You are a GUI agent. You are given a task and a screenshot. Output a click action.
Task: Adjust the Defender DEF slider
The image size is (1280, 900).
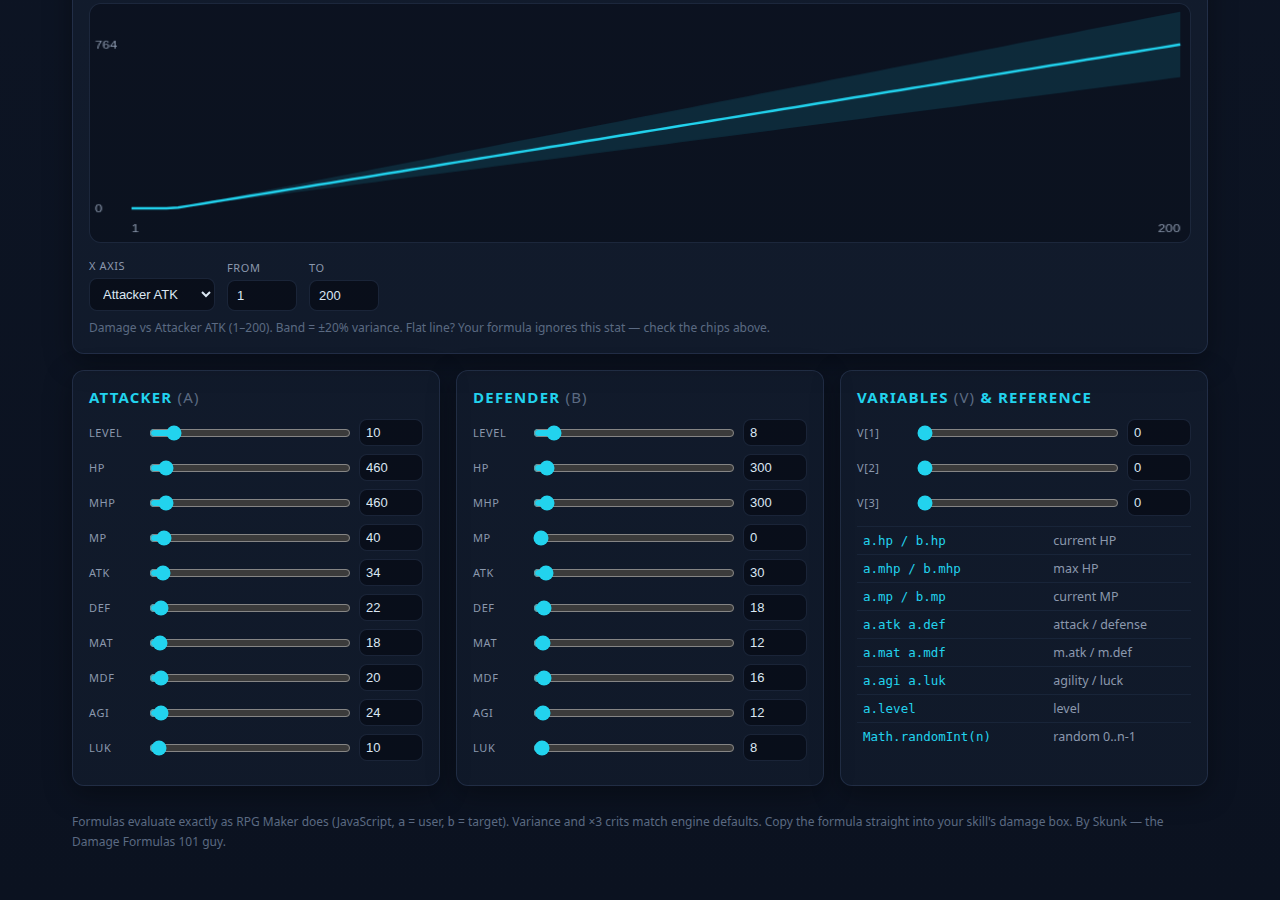634,608
